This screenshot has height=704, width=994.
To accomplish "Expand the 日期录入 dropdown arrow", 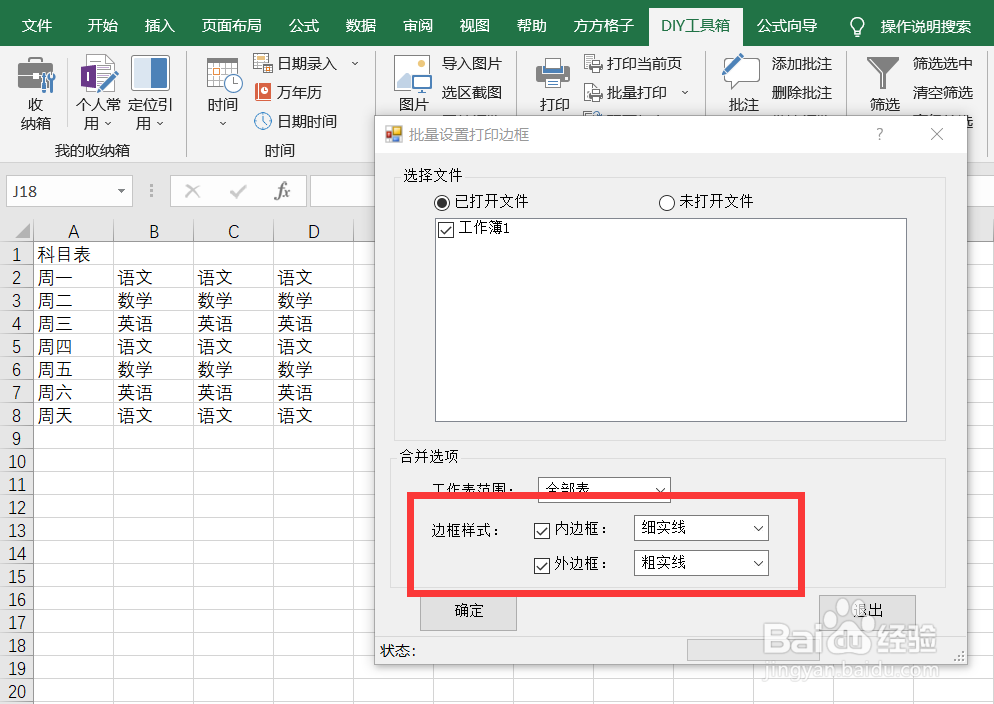I will click(355, 62).
